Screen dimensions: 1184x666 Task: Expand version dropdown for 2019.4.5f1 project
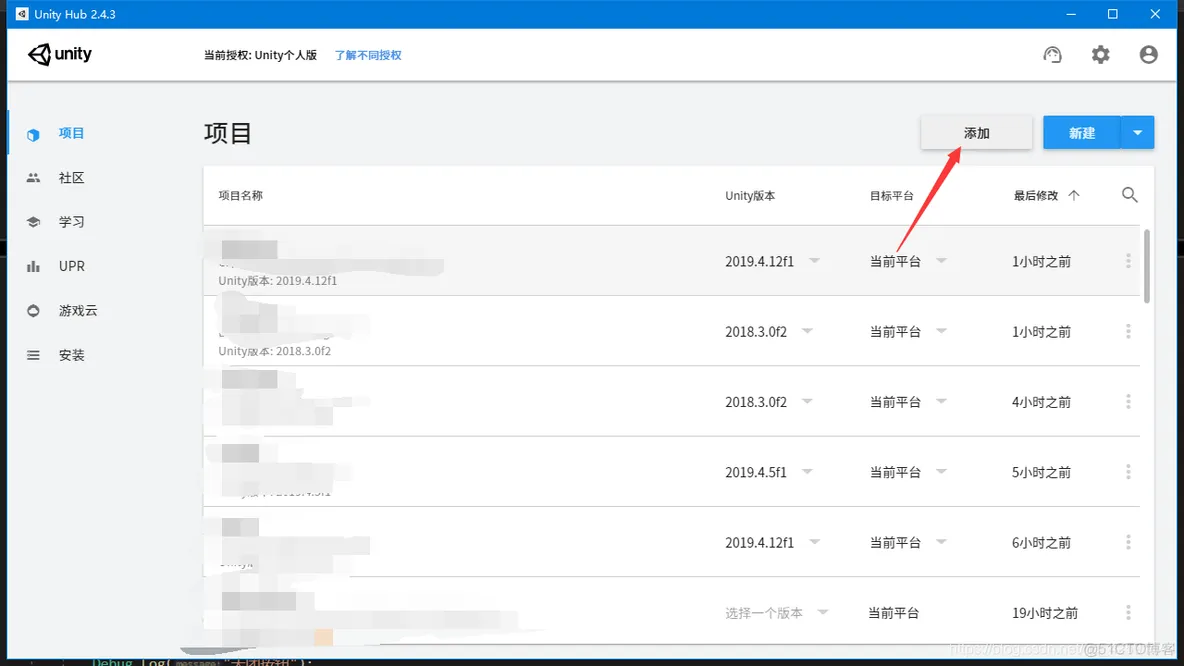click(x=807, y=471)
